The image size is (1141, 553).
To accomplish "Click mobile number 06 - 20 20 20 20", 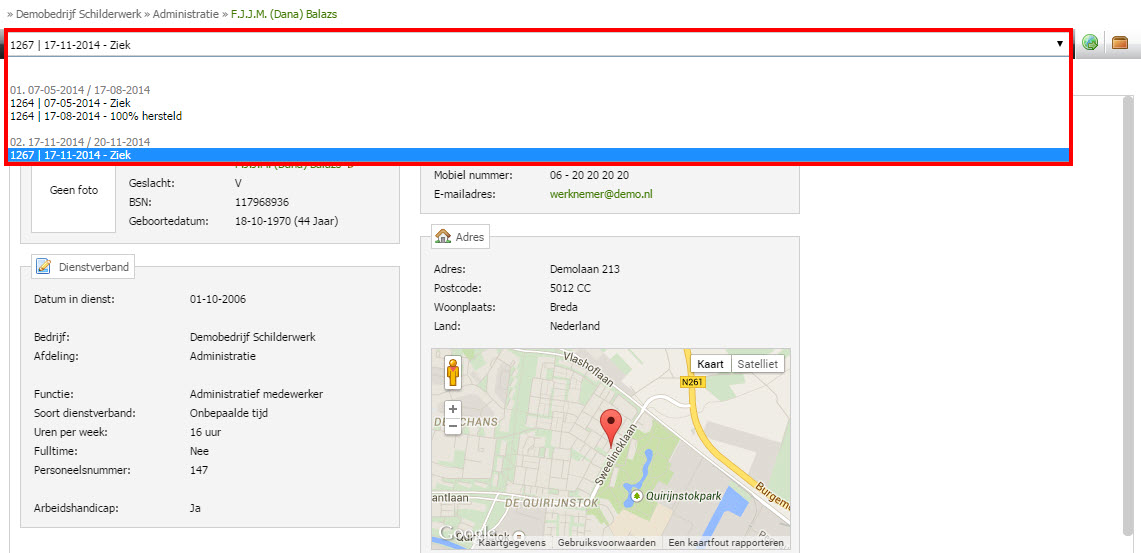I will (x=589, y=175).
